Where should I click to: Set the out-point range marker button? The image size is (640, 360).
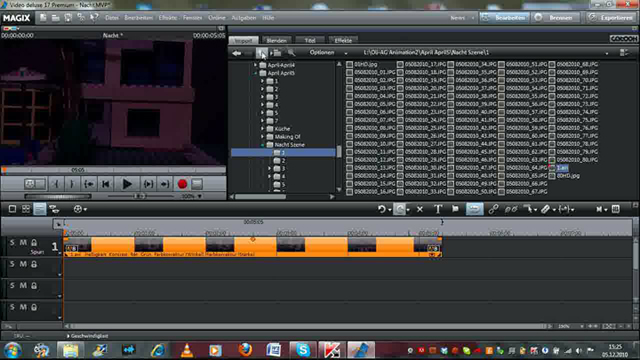coord(72,184)
